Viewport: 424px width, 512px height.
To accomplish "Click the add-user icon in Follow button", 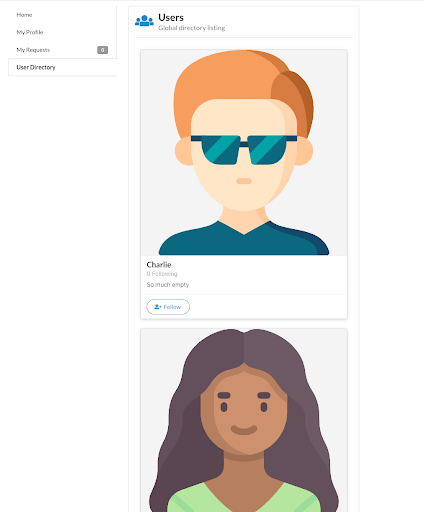I will [x=158, y=307].
